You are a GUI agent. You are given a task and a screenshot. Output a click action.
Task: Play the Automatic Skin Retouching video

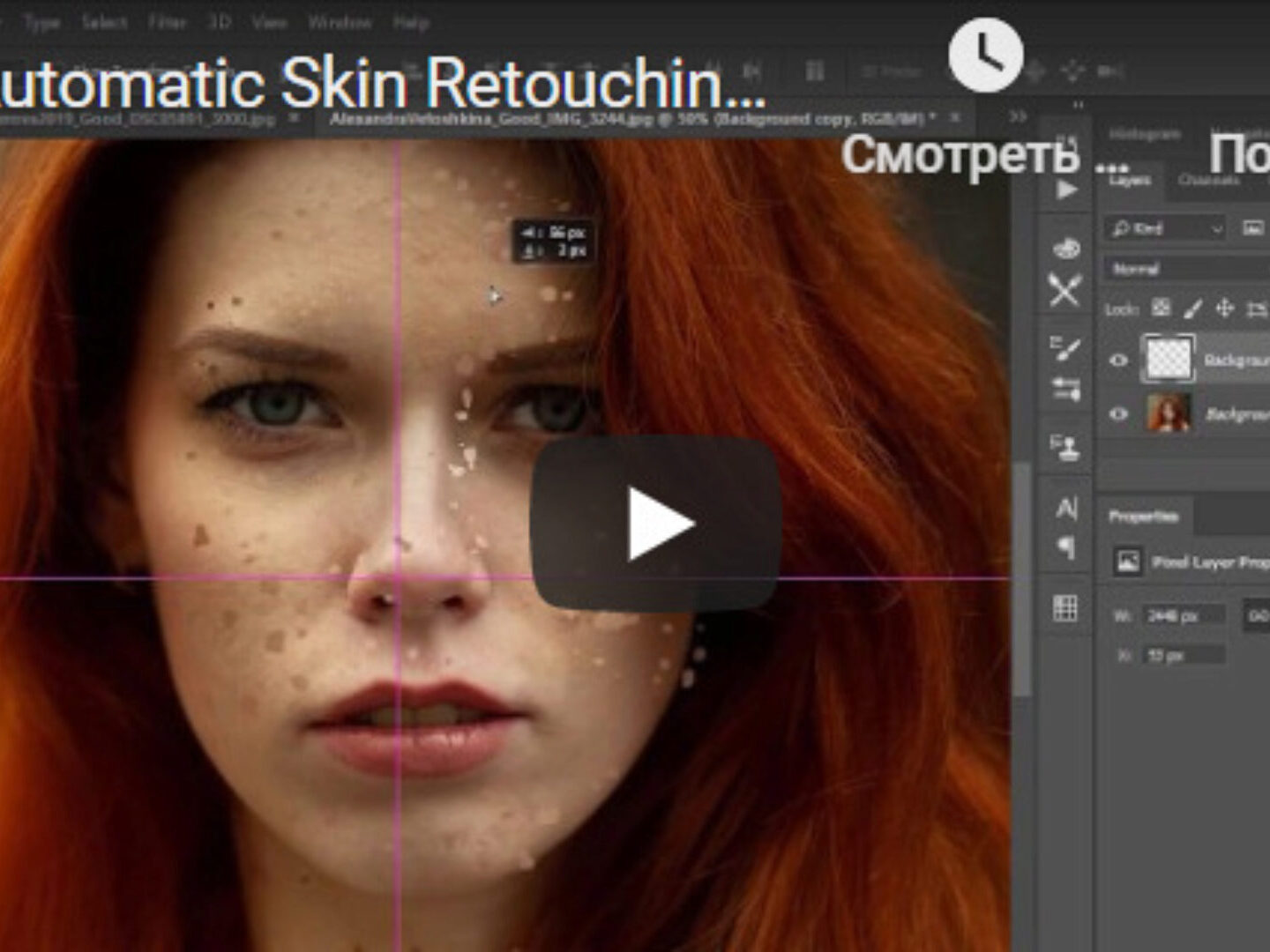[655, 524]
